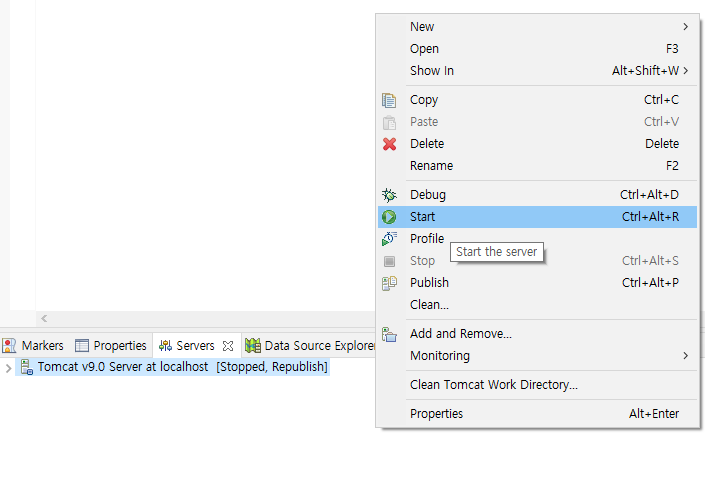705x492 pixels.
Task: Close the Servers tab
Action: tap(228, 345)
